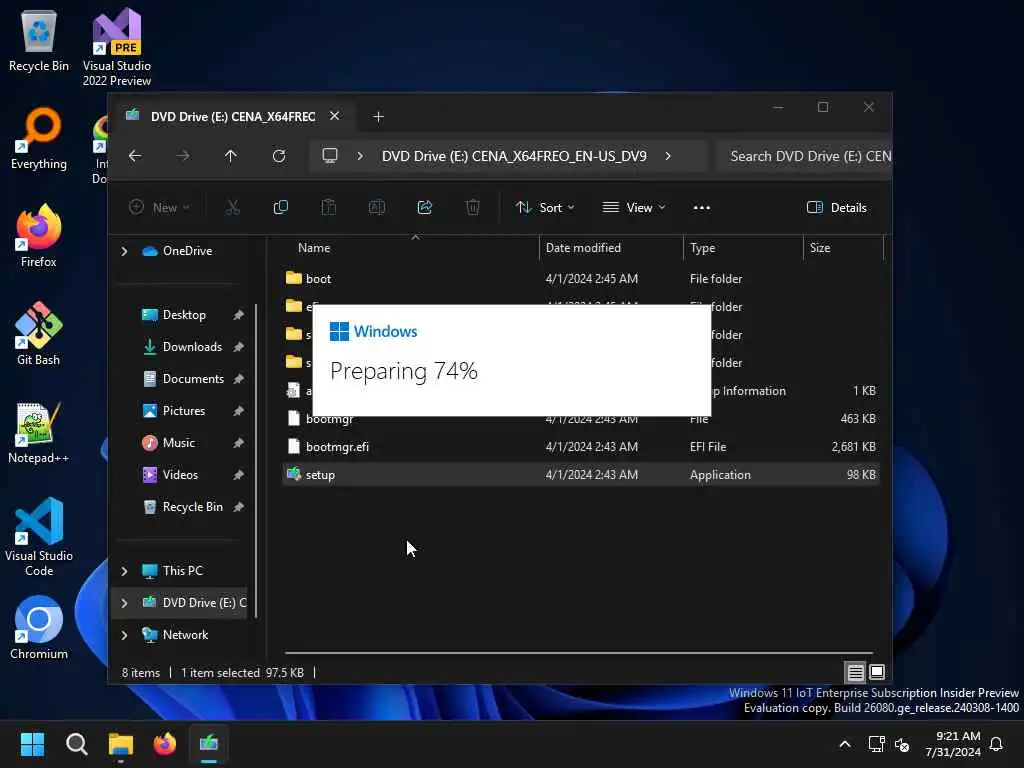The width and height of the screenshot is (1024, 768).
Task: Go back in File Explorer
Action: (135, 156)
